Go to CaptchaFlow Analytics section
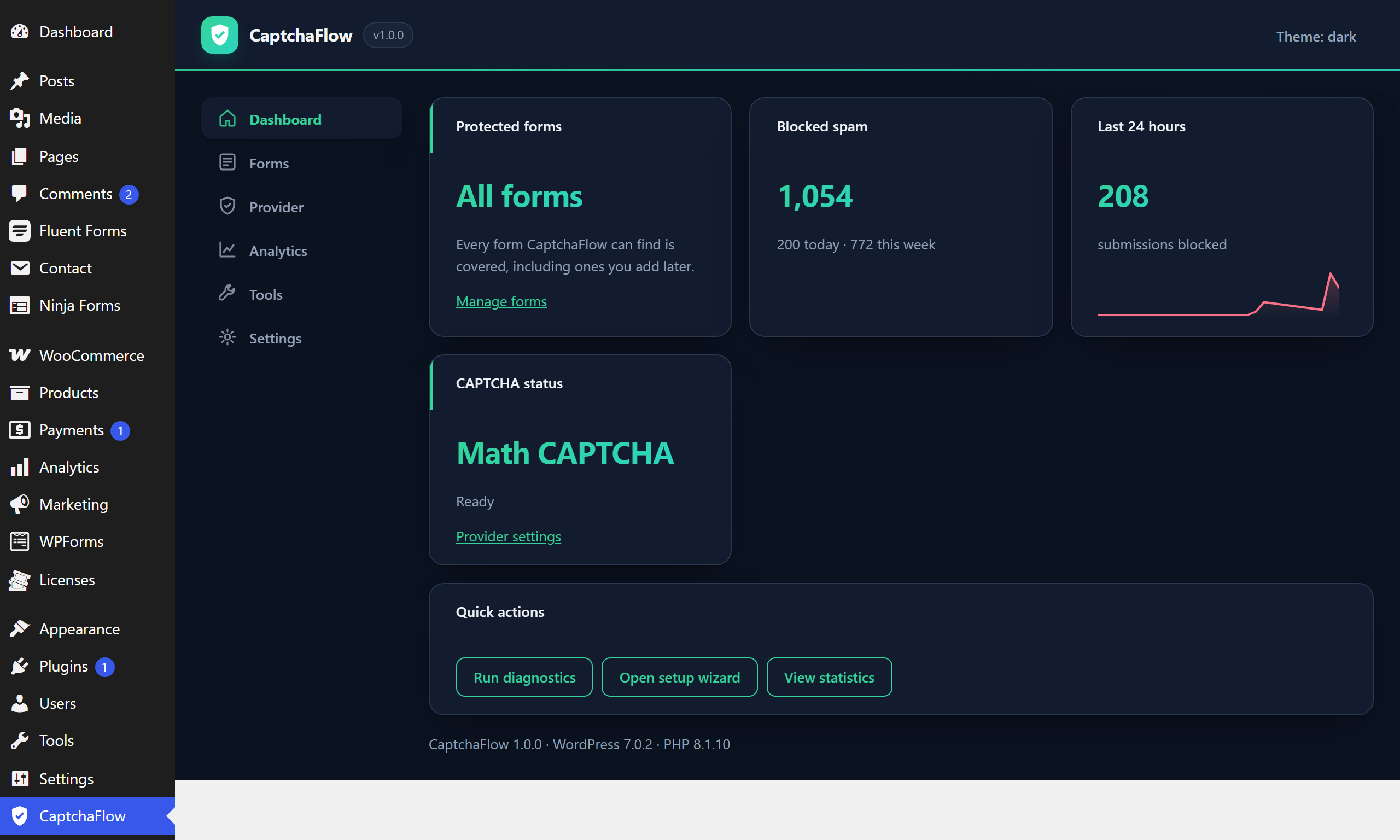Viewport: 1400px width, 840px height. click(302, 250)
